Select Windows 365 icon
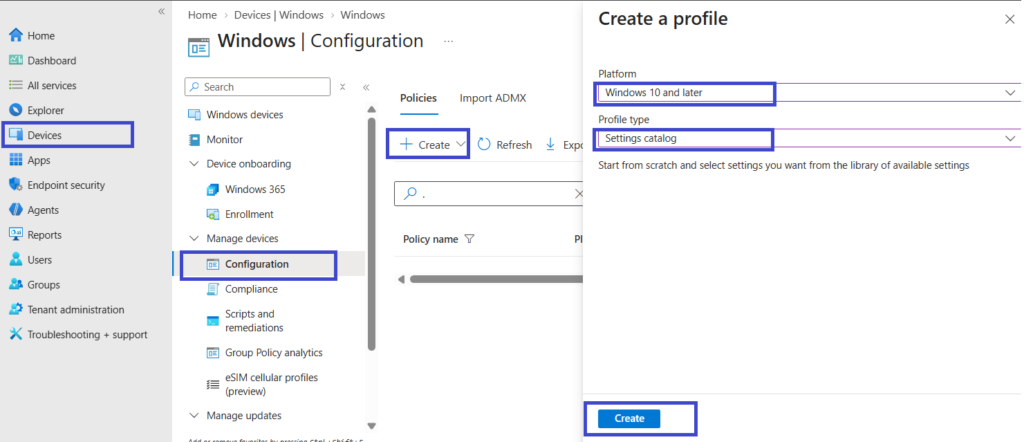1024x442 pixels. 212,189
